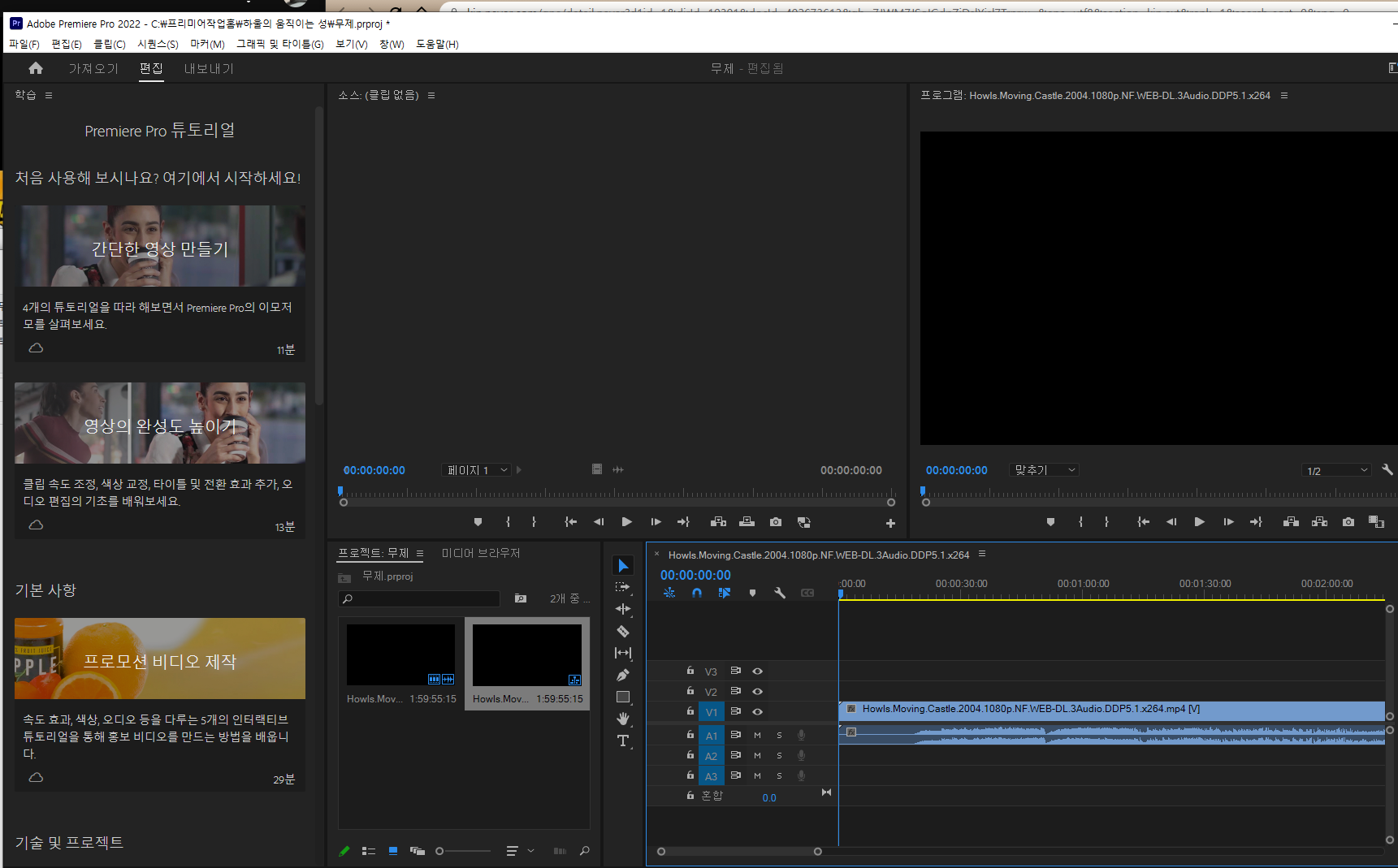
Task: Open project sort icons dropdown
Action: 520,851
